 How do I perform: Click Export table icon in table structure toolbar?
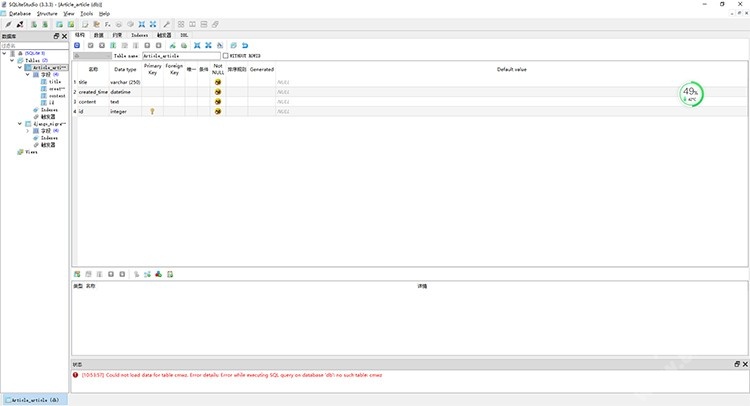pos(209,45)
